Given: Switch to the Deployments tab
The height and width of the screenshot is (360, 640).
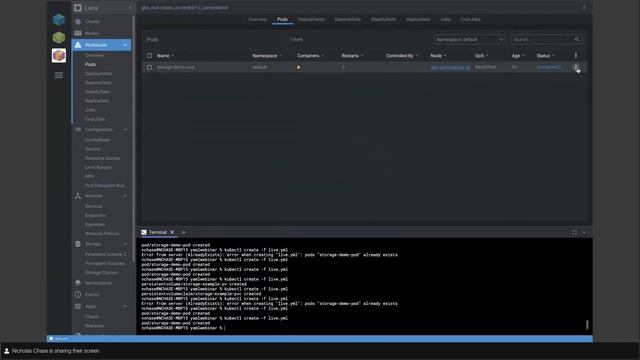Looking at the screenshot, I should (x=311, y=20).
